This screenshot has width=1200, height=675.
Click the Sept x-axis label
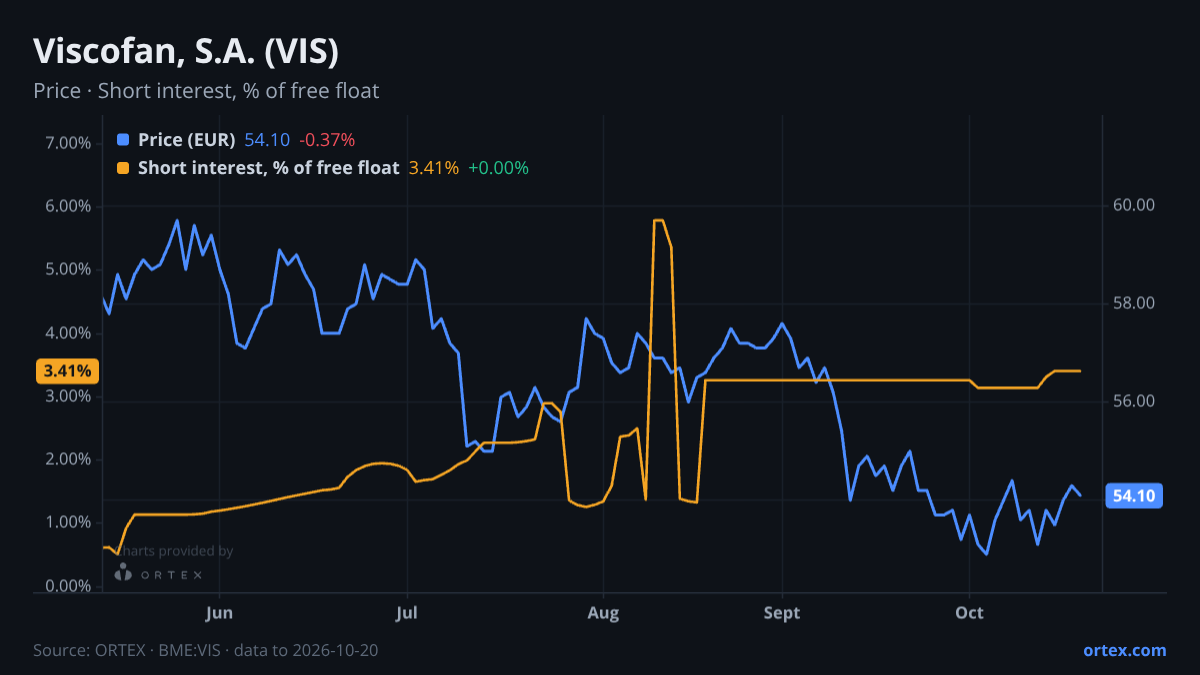pyautogui.click(x=782, y=612)
